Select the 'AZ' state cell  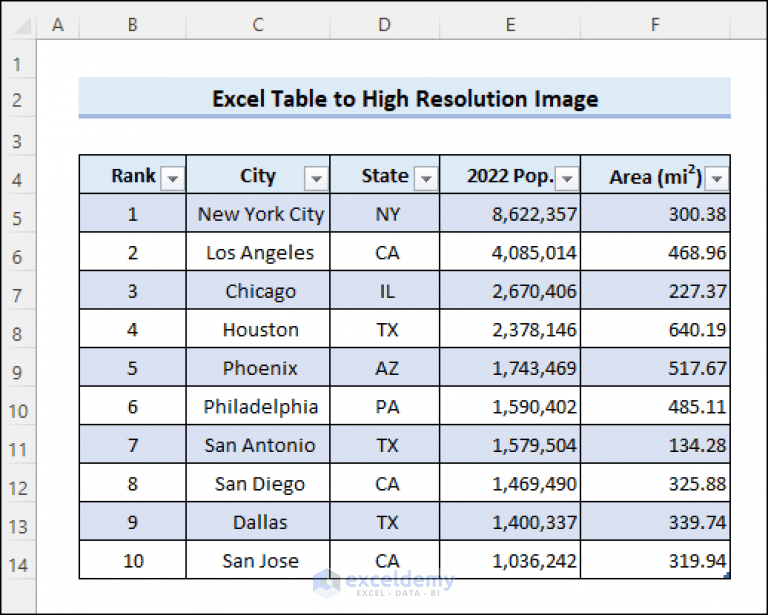coord(385,367)
